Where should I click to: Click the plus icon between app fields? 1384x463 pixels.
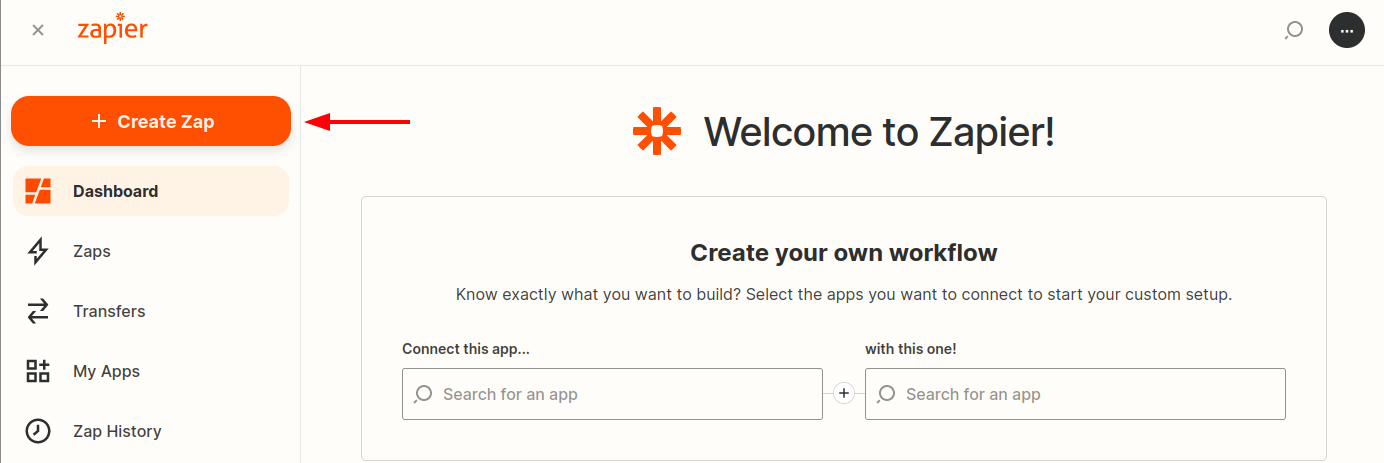tap(844, 394)
